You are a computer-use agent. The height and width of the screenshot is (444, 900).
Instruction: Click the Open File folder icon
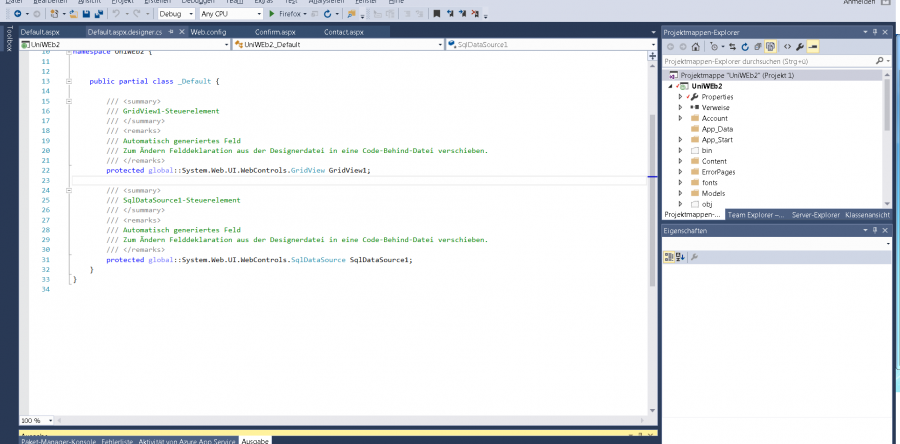[x=74, y=13]
